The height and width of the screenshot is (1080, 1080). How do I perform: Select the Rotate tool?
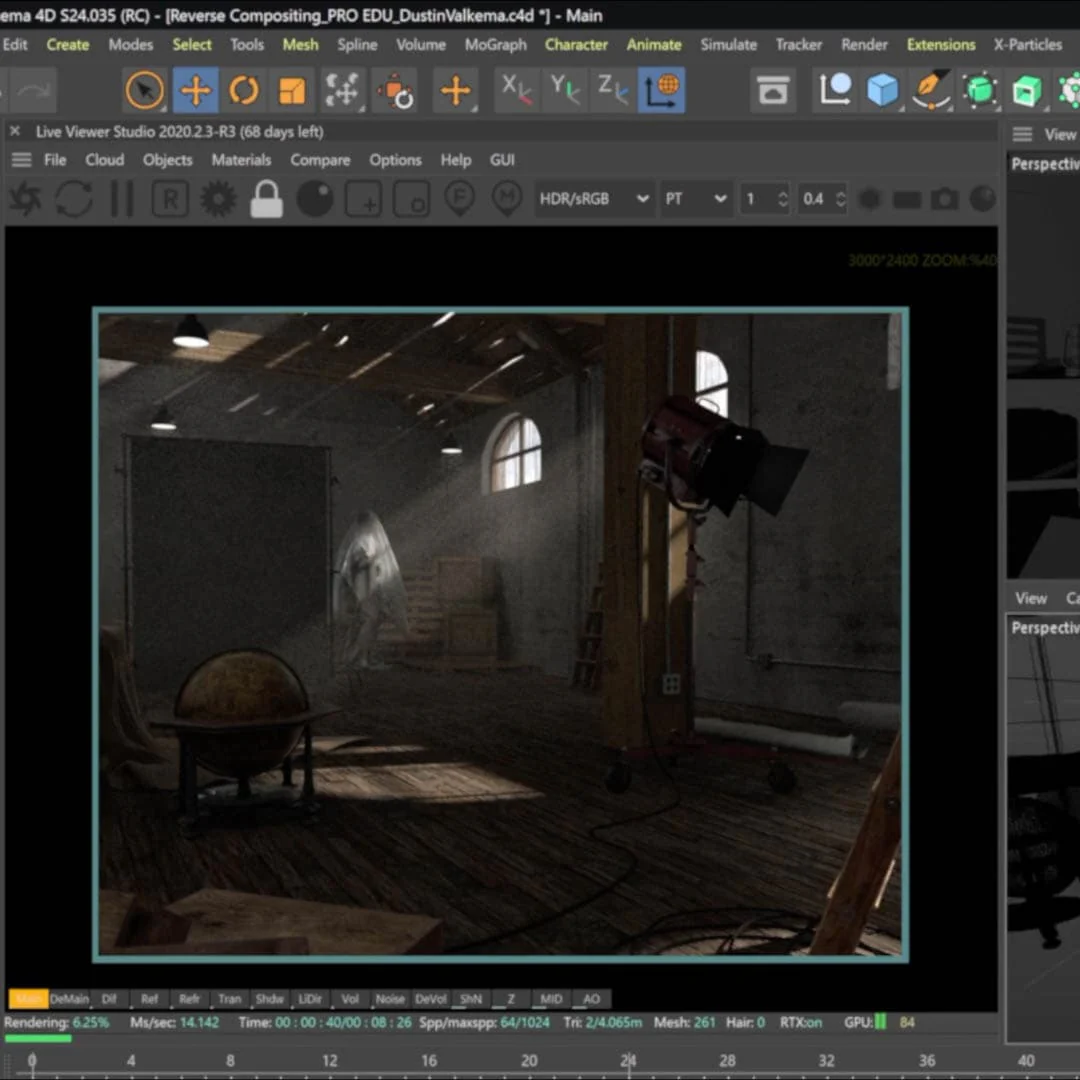[244, 90]
